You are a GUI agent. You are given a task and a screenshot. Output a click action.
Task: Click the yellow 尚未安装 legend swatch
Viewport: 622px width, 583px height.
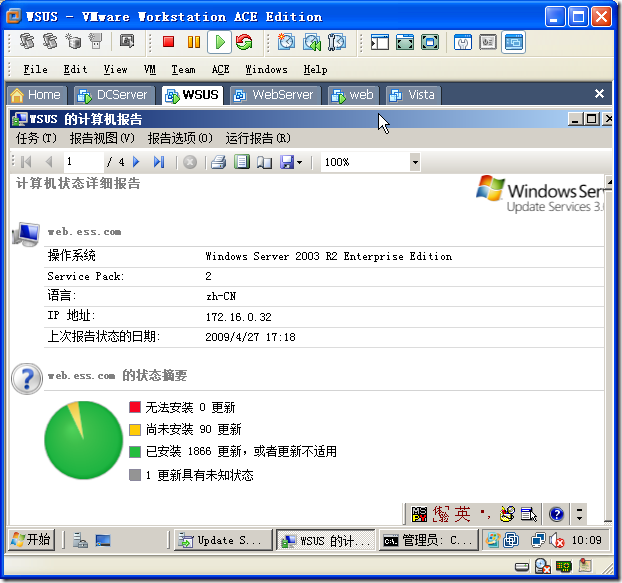click(x=135, y=430)
